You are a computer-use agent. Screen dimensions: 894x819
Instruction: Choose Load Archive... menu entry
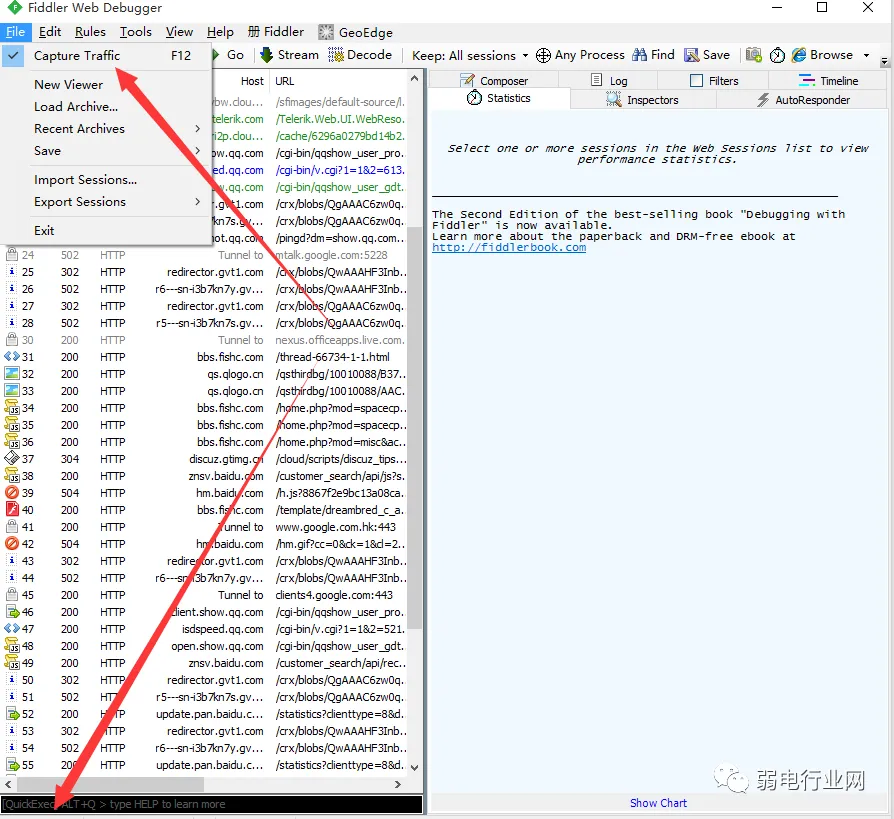tap(76, 107)
